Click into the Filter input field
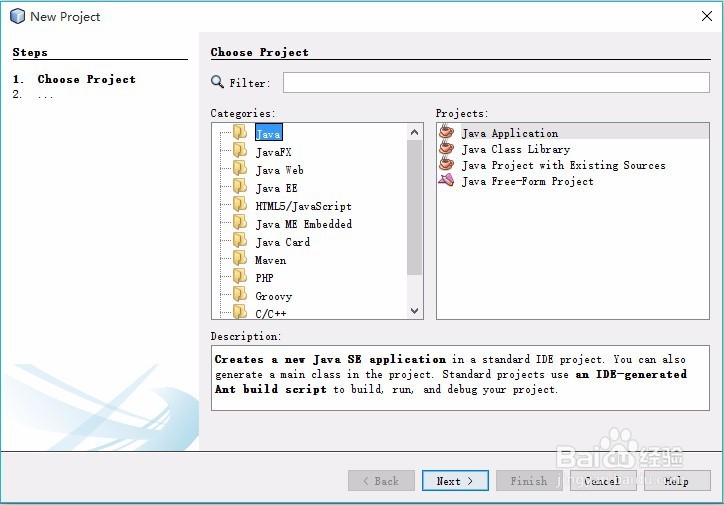Screen dimensions: 724x505 click(x=496, y=82)
